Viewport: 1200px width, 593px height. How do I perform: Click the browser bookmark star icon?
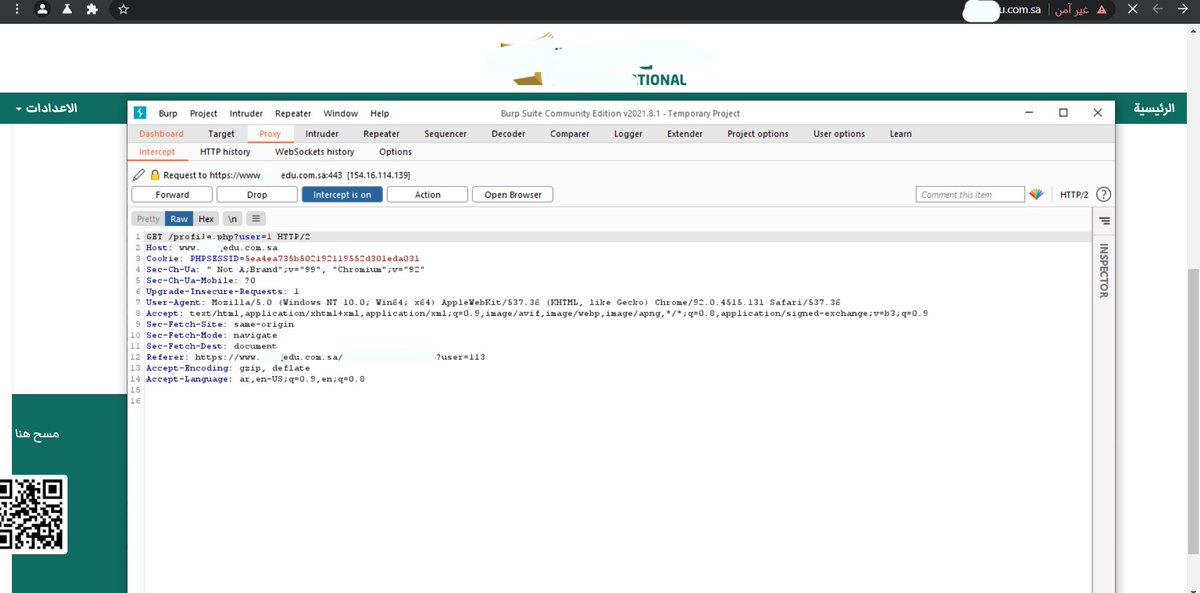click(x=123, y=9)
